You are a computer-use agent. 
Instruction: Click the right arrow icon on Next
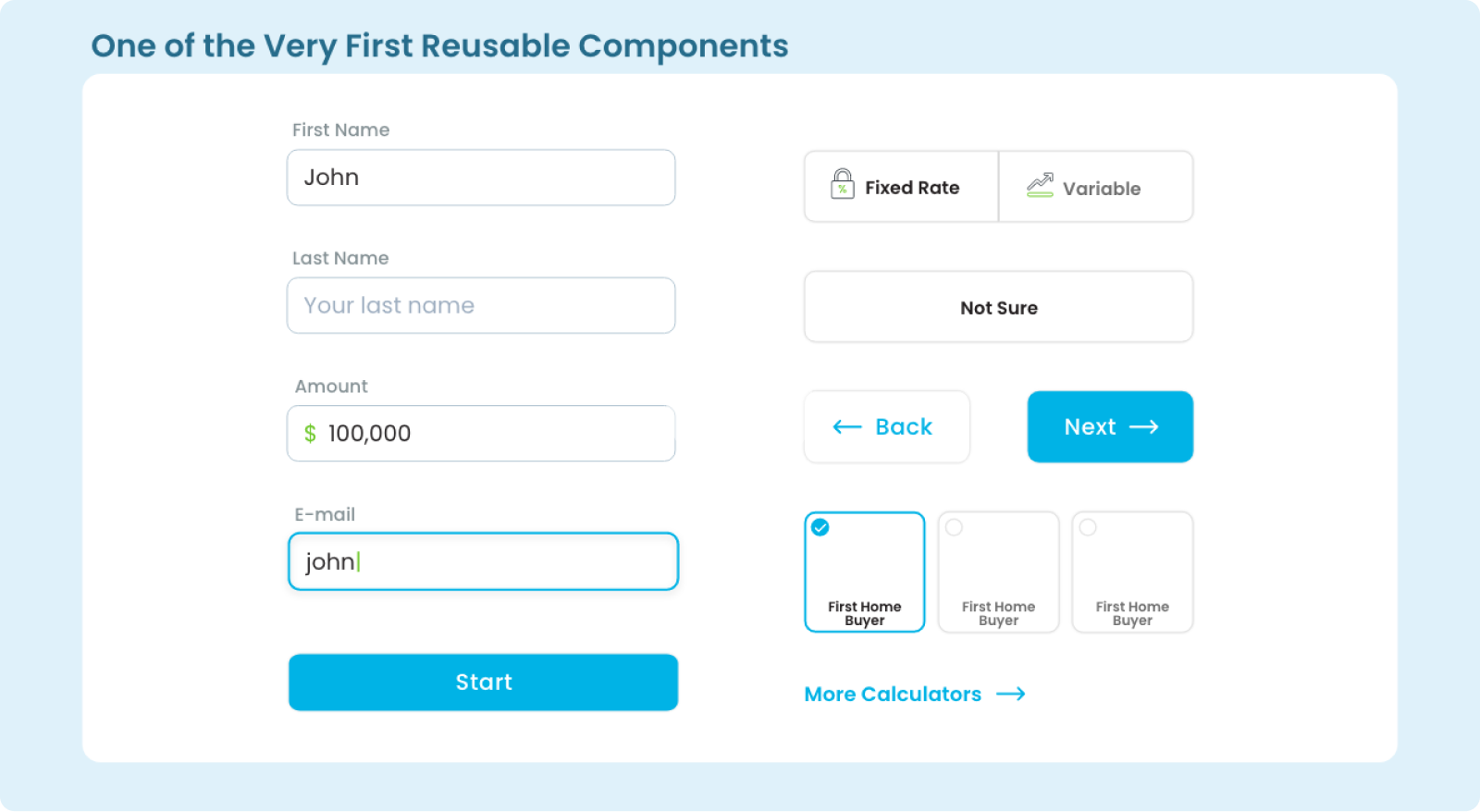click(1144, 426)
